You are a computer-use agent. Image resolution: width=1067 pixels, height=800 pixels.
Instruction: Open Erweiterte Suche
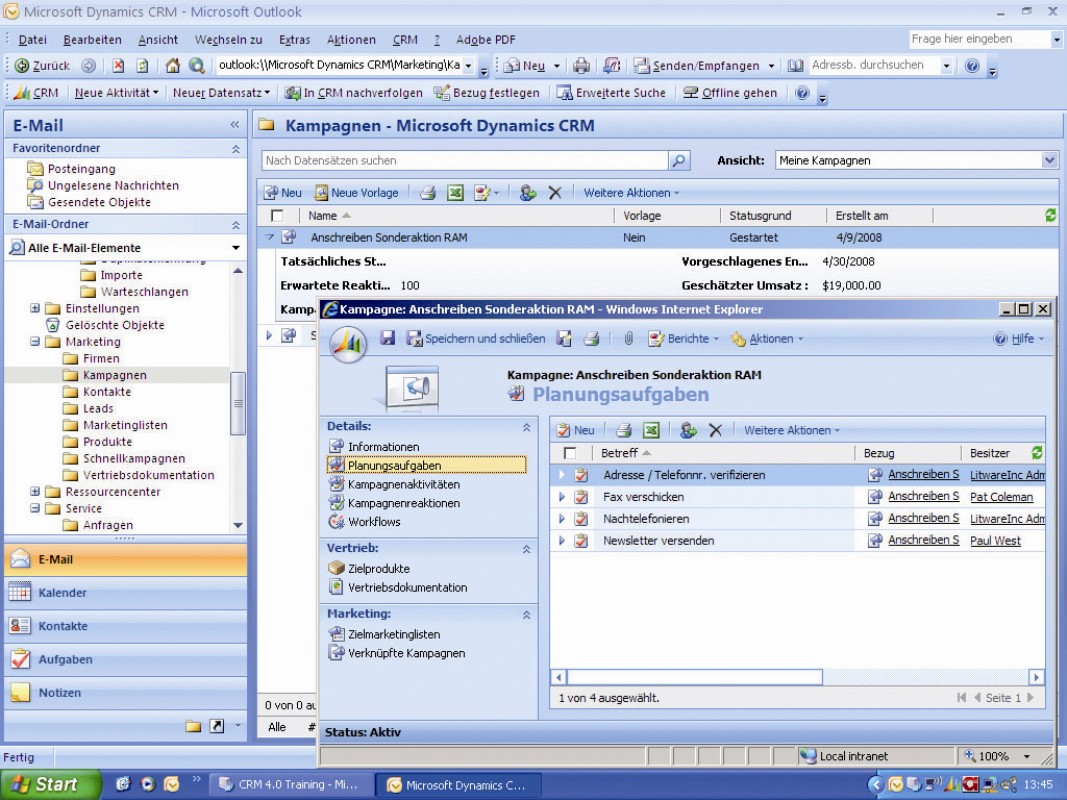pos(611,93)
